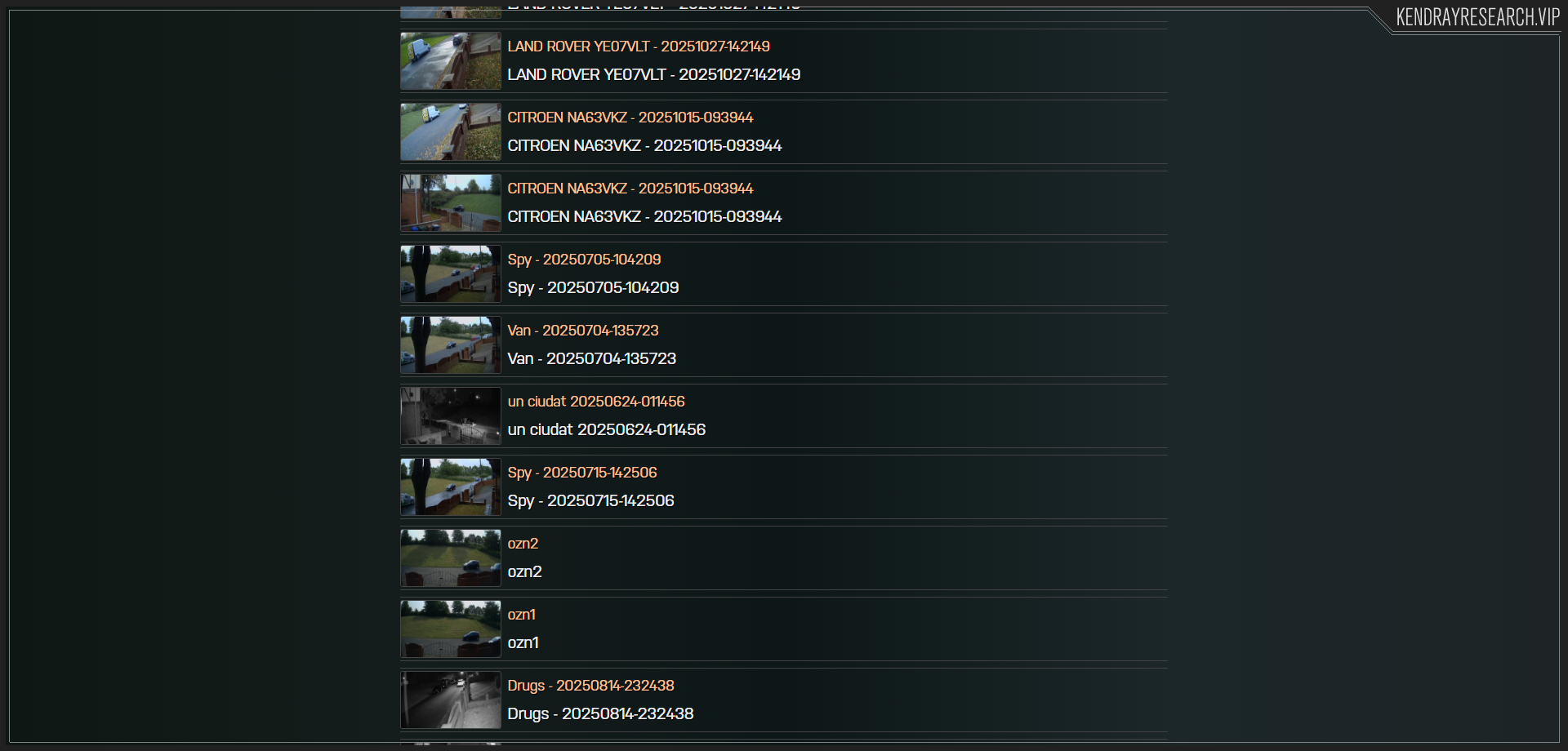This screenshot has width=1568, height=751.
Task: Click the Van - 20250704-135723 thumbnail
Action: pyautogui.click(x=451, y=345)
